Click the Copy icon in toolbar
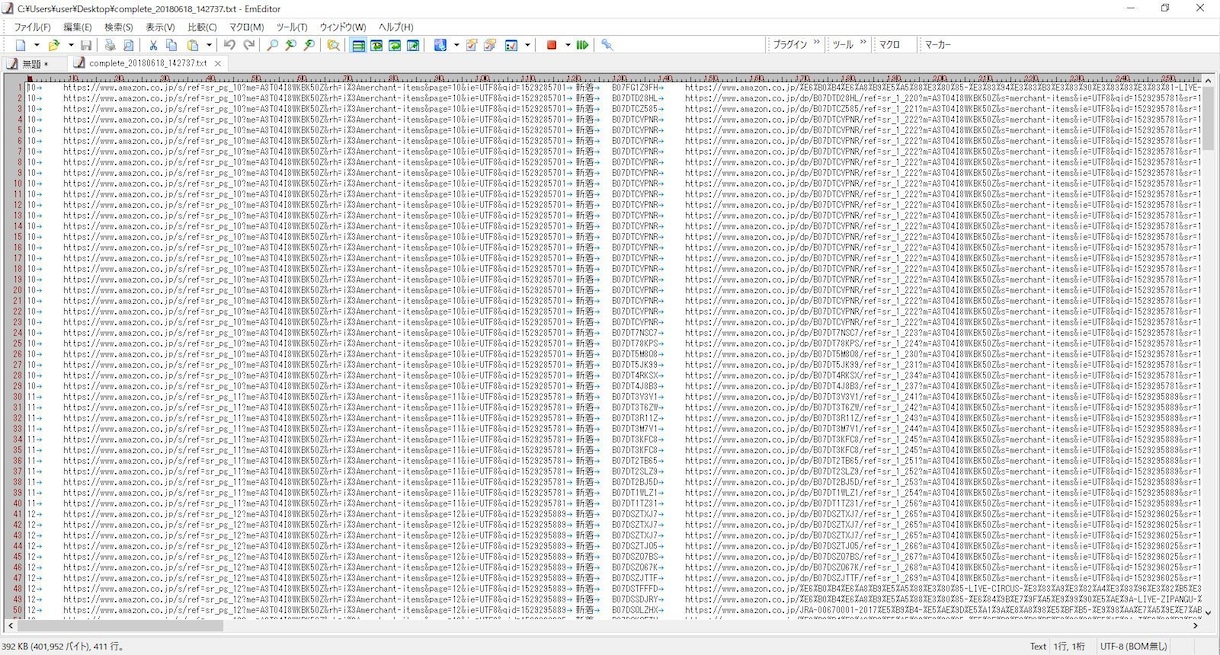 click(x=172, y=45)
